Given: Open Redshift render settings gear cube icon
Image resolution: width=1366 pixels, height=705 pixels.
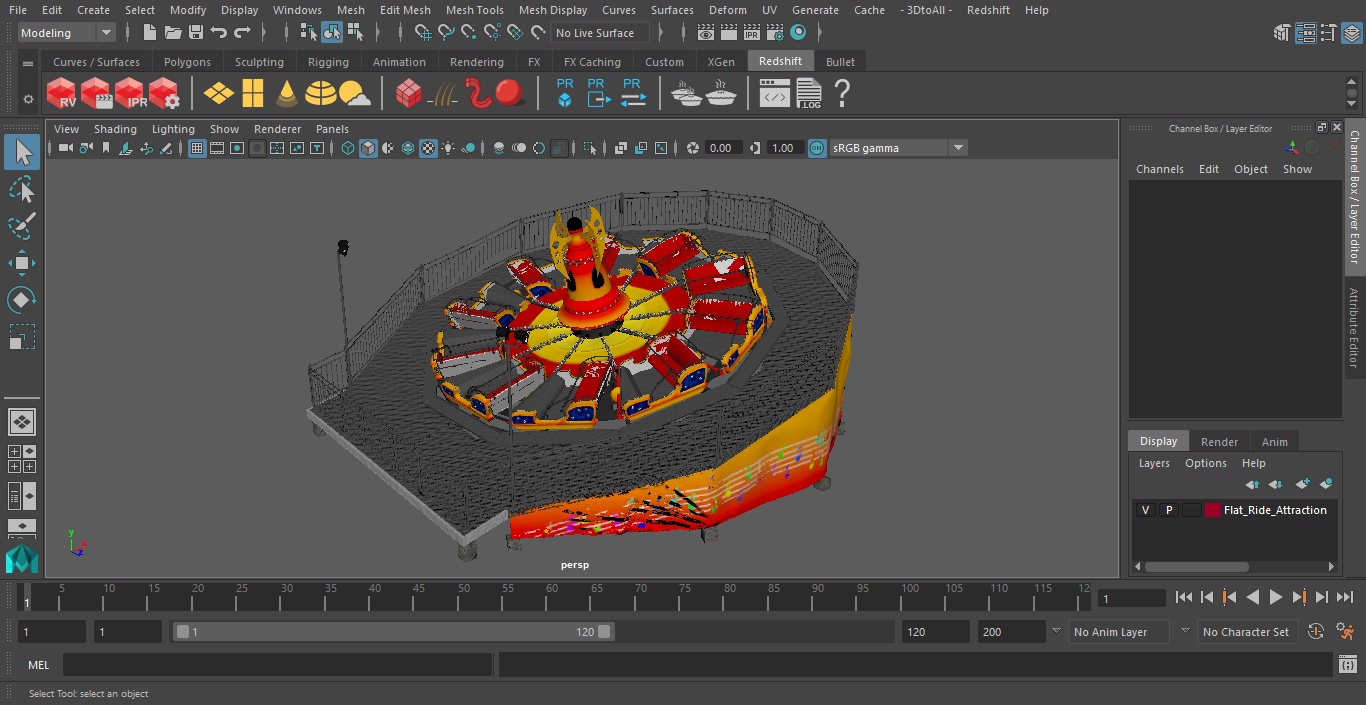Looking at the screenshot, I should coord(164,93).
